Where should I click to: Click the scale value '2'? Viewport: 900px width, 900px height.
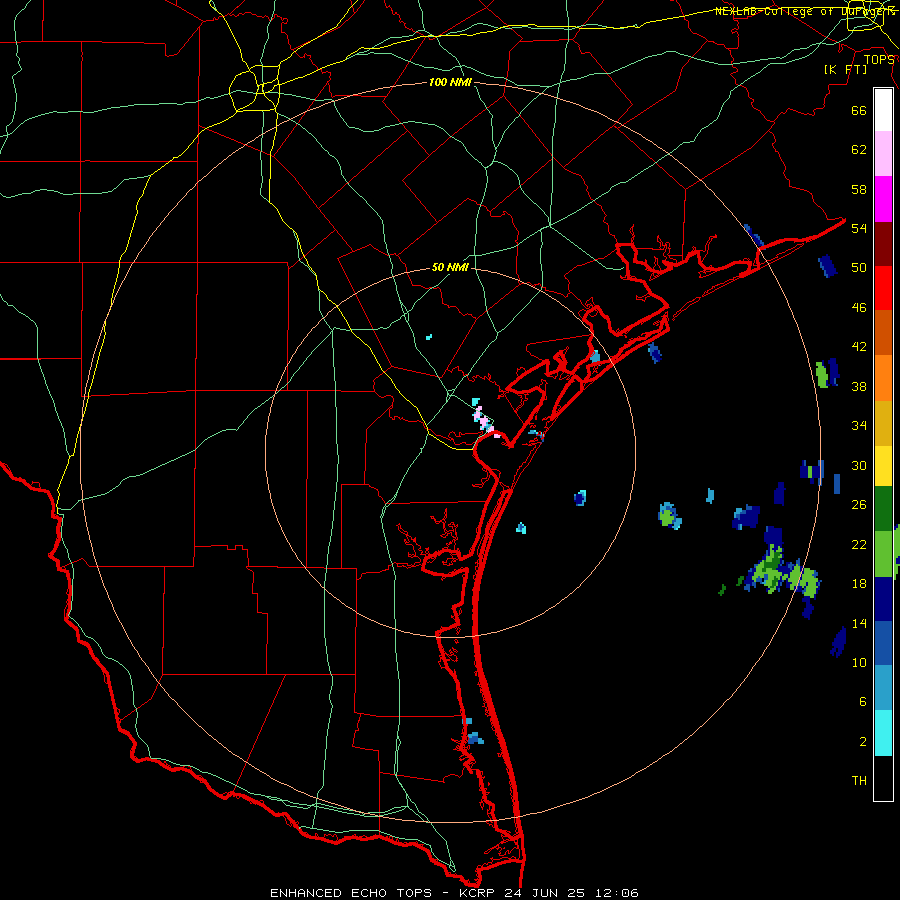[x=862, y=742]
